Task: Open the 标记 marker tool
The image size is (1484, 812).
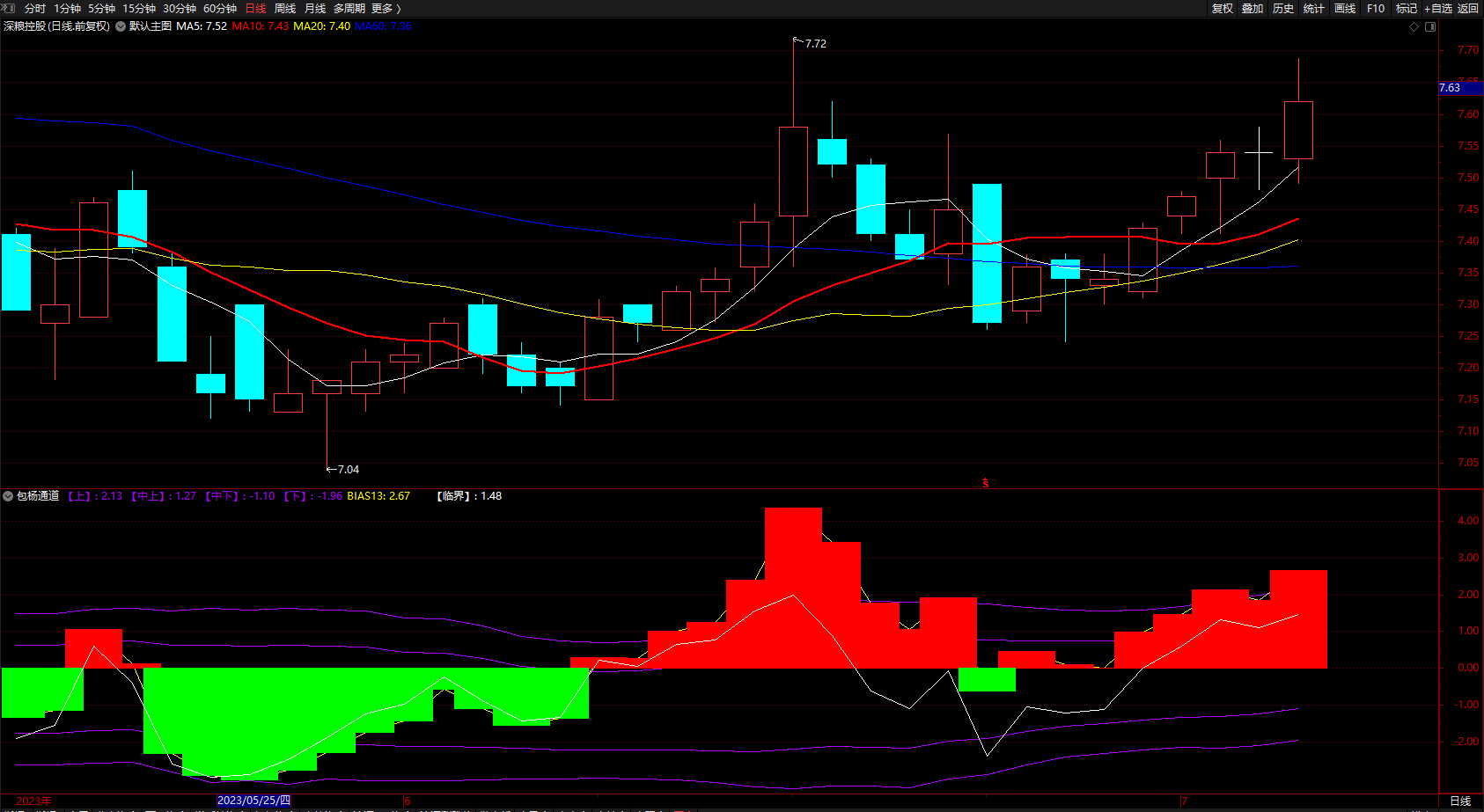Action: [x=1407, y=8]
